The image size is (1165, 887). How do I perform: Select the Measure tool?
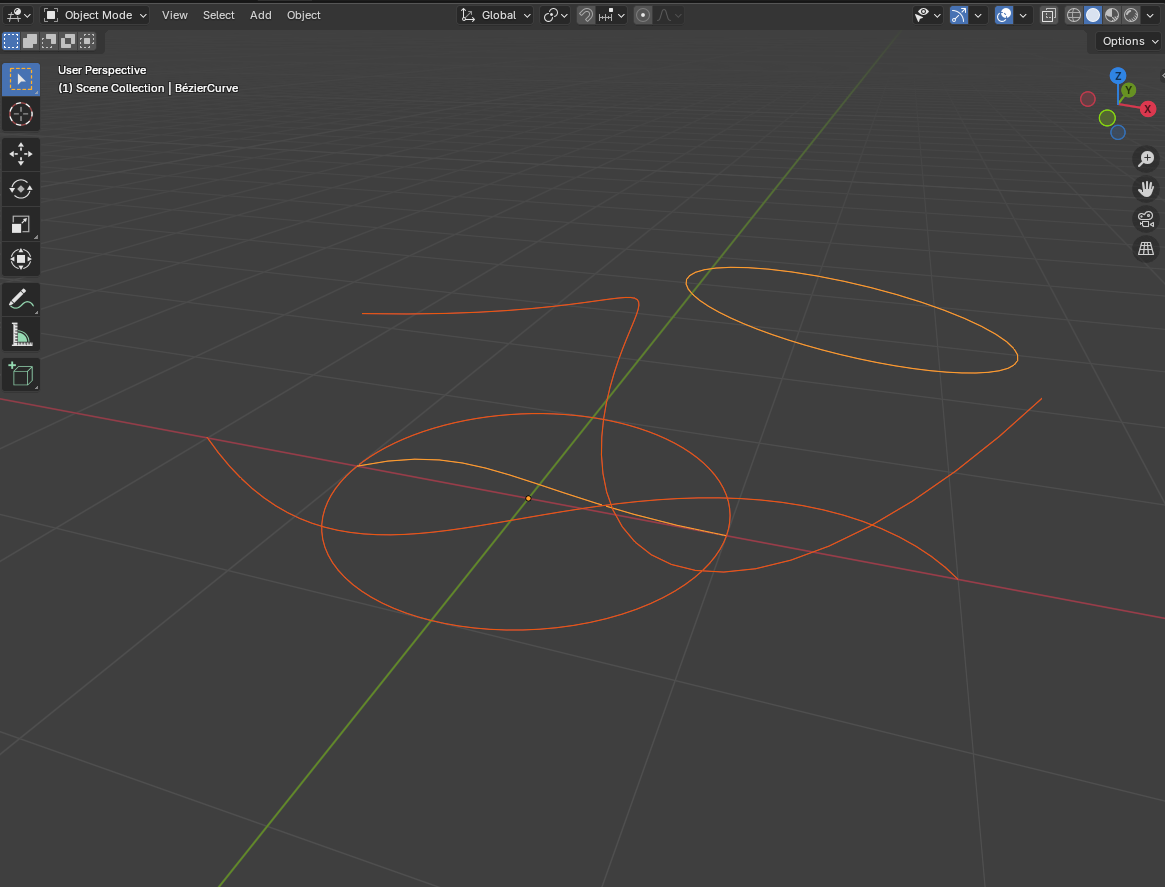[21, 334]
